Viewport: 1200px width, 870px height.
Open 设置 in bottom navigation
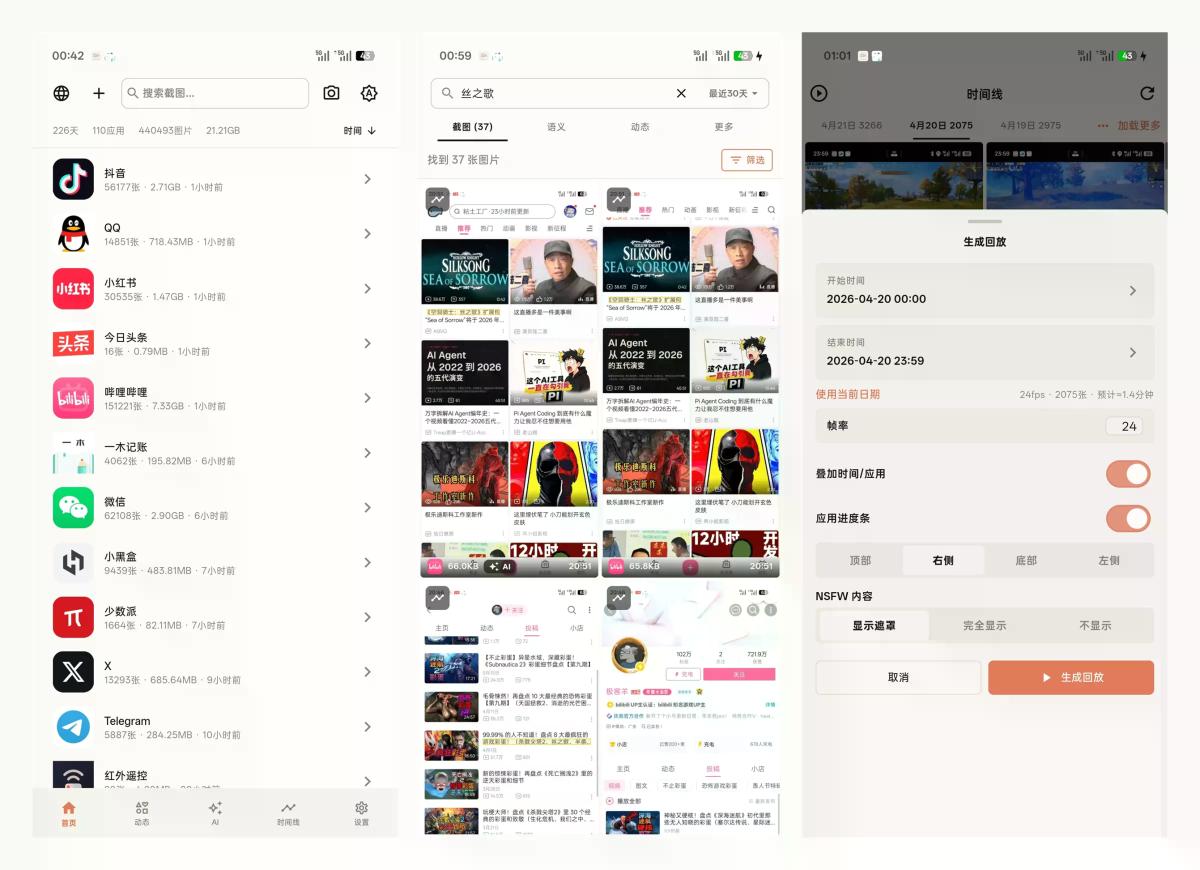(x=361, y=813)
